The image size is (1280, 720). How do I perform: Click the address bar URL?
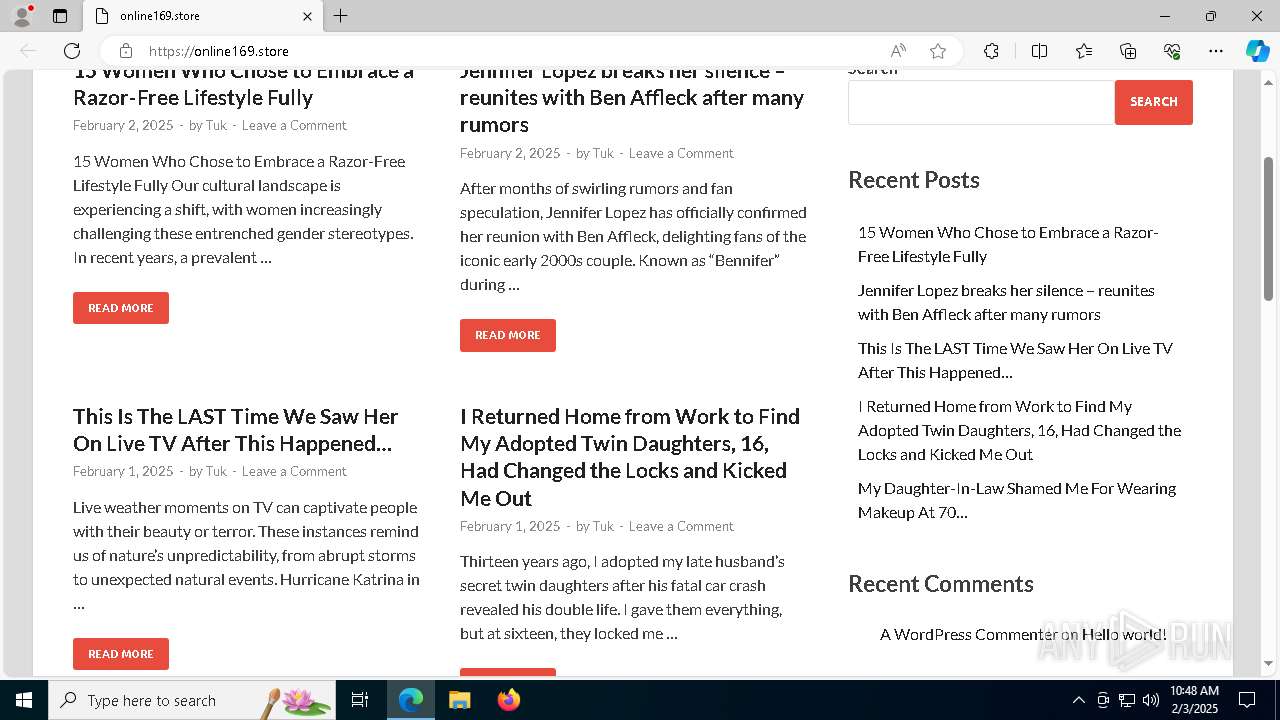pyautogui.click(x=219, y=51)
